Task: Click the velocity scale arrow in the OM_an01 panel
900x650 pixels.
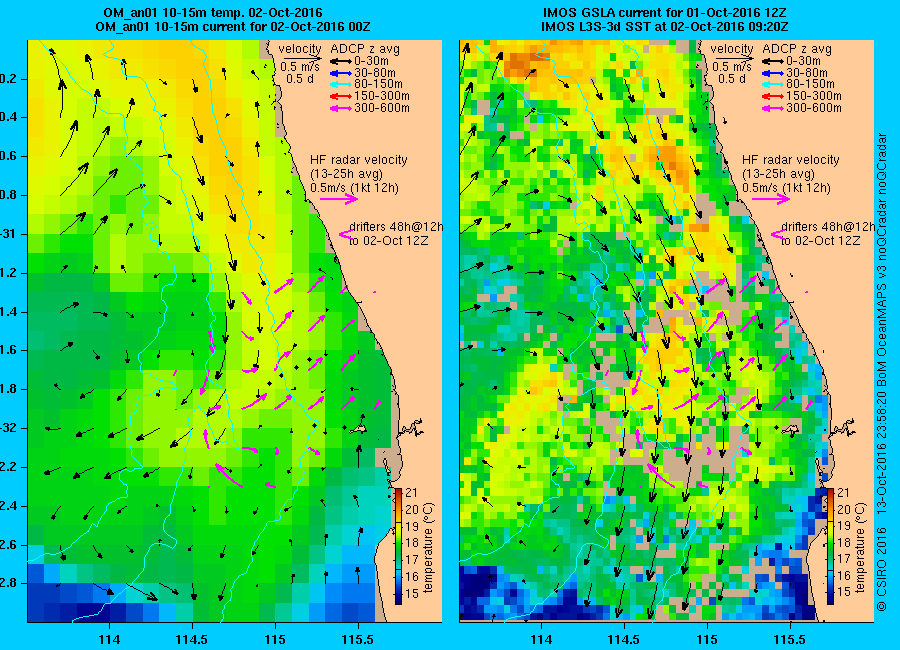Action: 302,58
